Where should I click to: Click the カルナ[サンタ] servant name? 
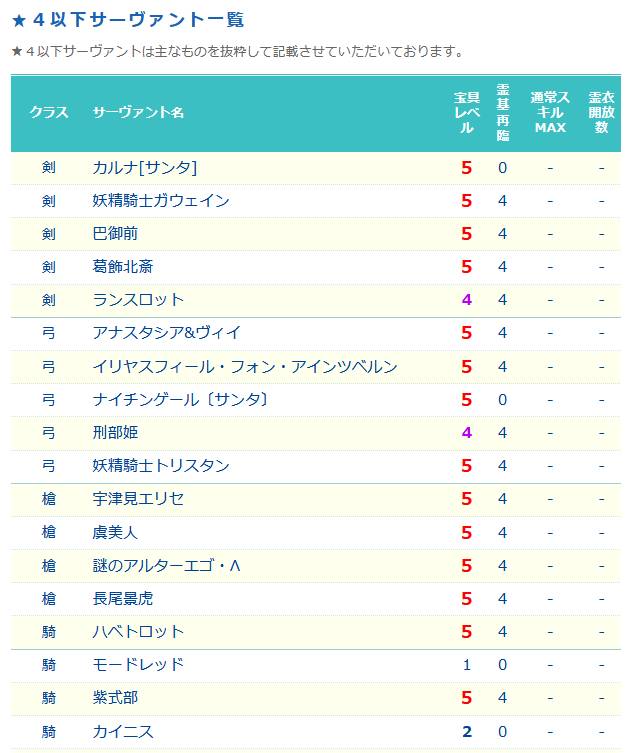(145, 168)
